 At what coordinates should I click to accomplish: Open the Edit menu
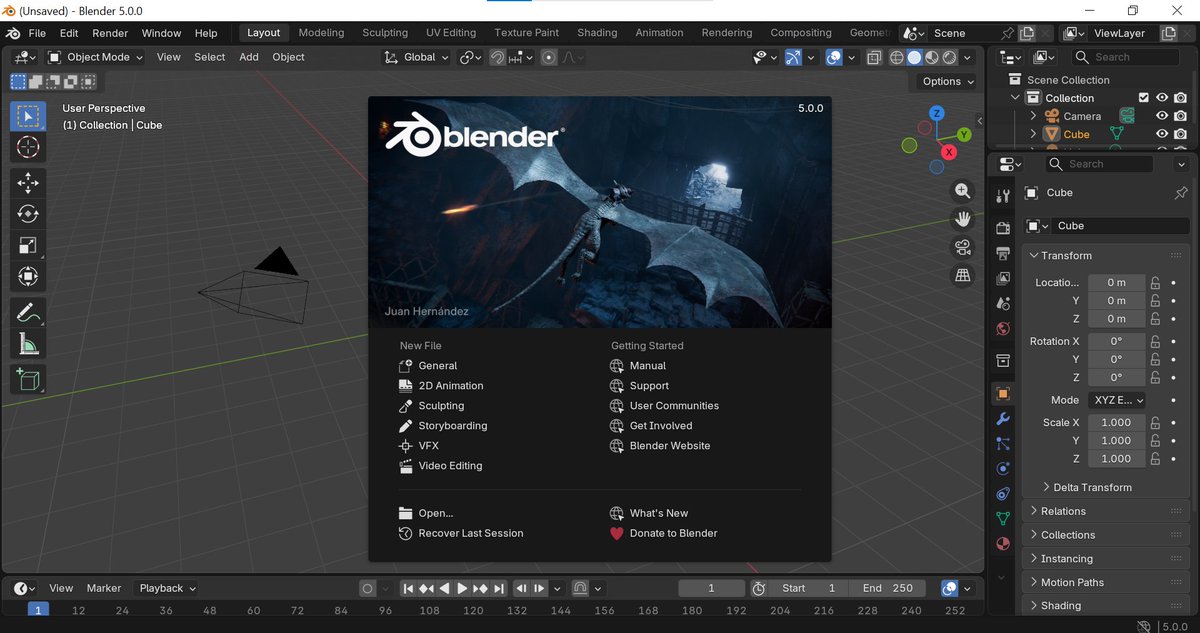point(69,33)
